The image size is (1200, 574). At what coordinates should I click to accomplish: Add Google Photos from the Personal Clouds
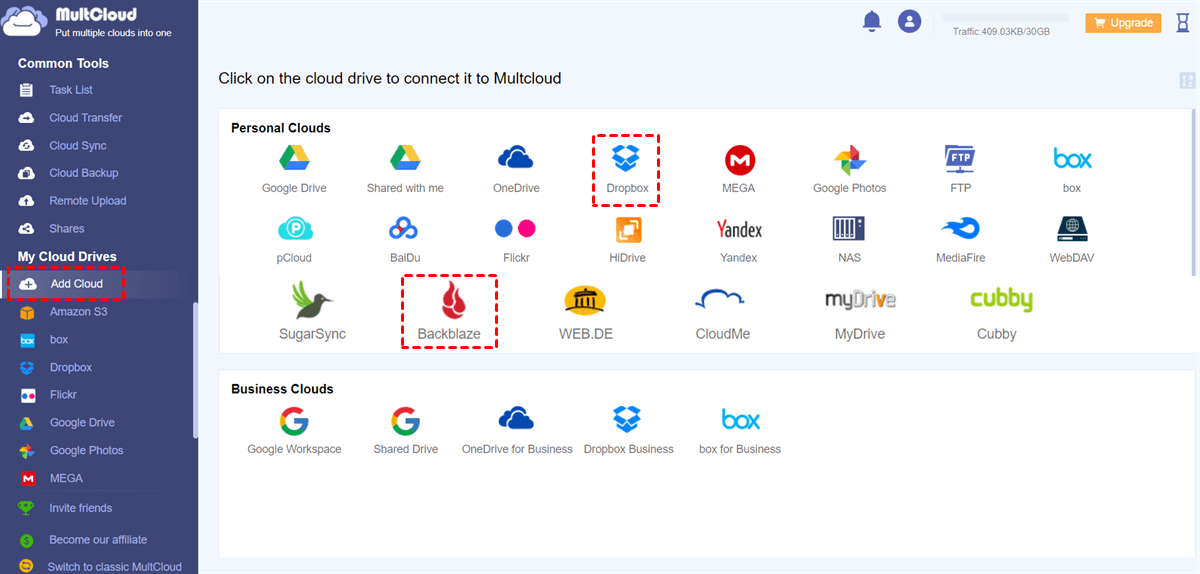tap(849, 168)
